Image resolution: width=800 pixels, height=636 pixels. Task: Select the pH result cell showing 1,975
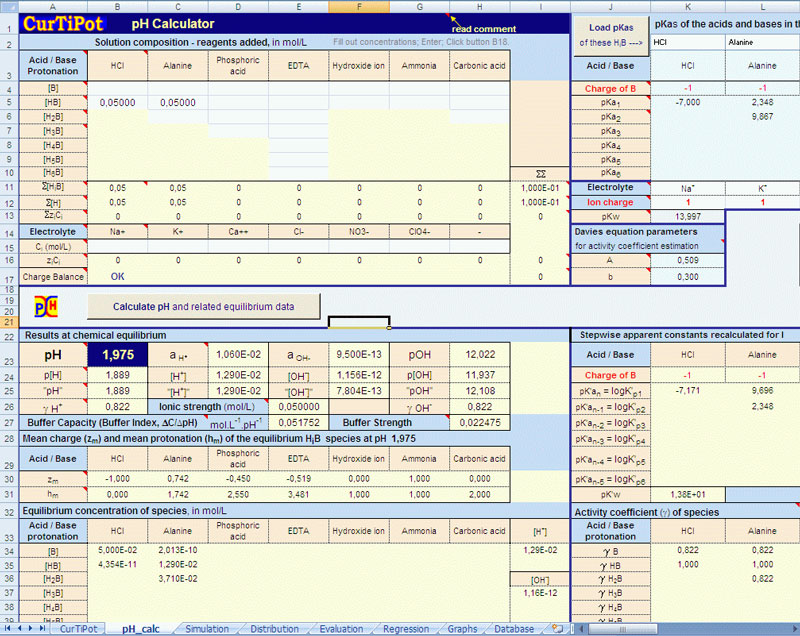(118, 354)
